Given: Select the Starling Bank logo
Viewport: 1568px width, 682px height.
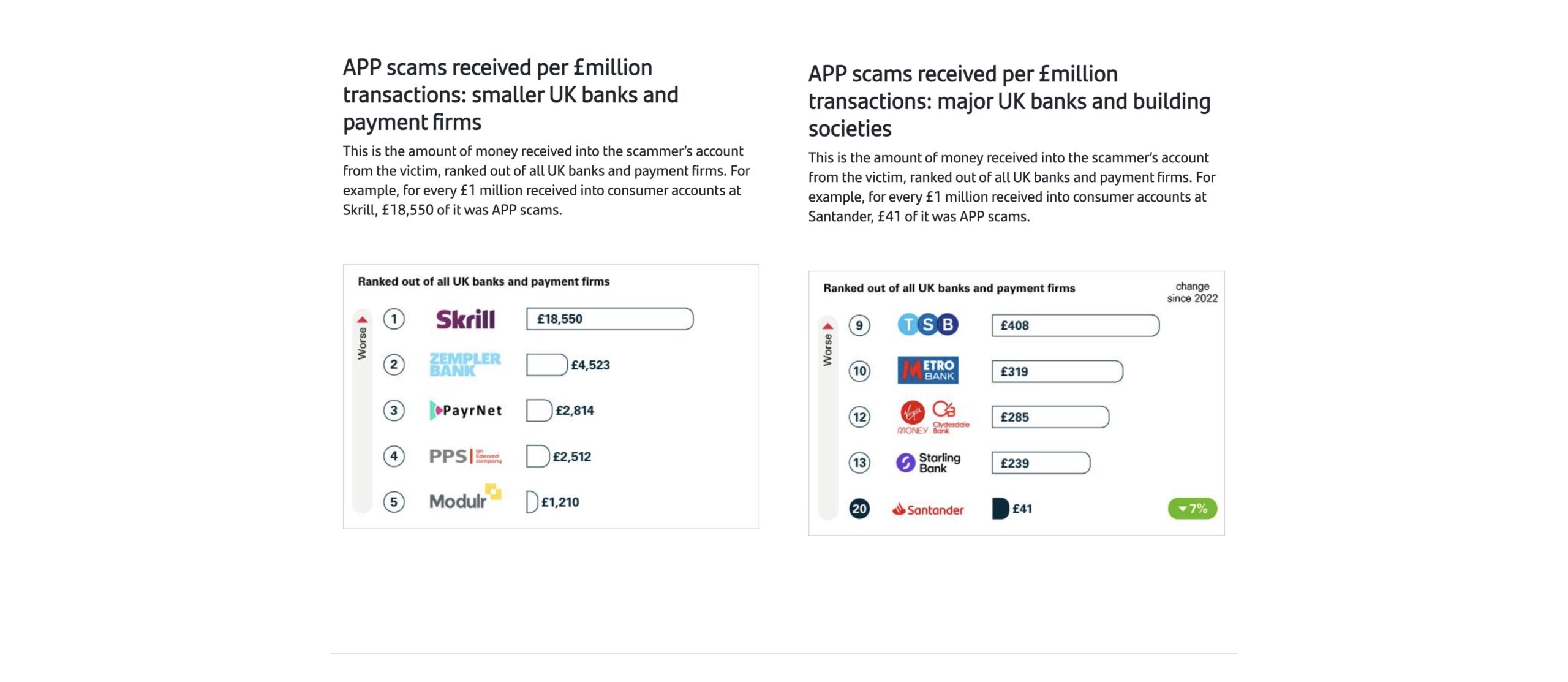Looking at the screenshot, I should 928,463.
